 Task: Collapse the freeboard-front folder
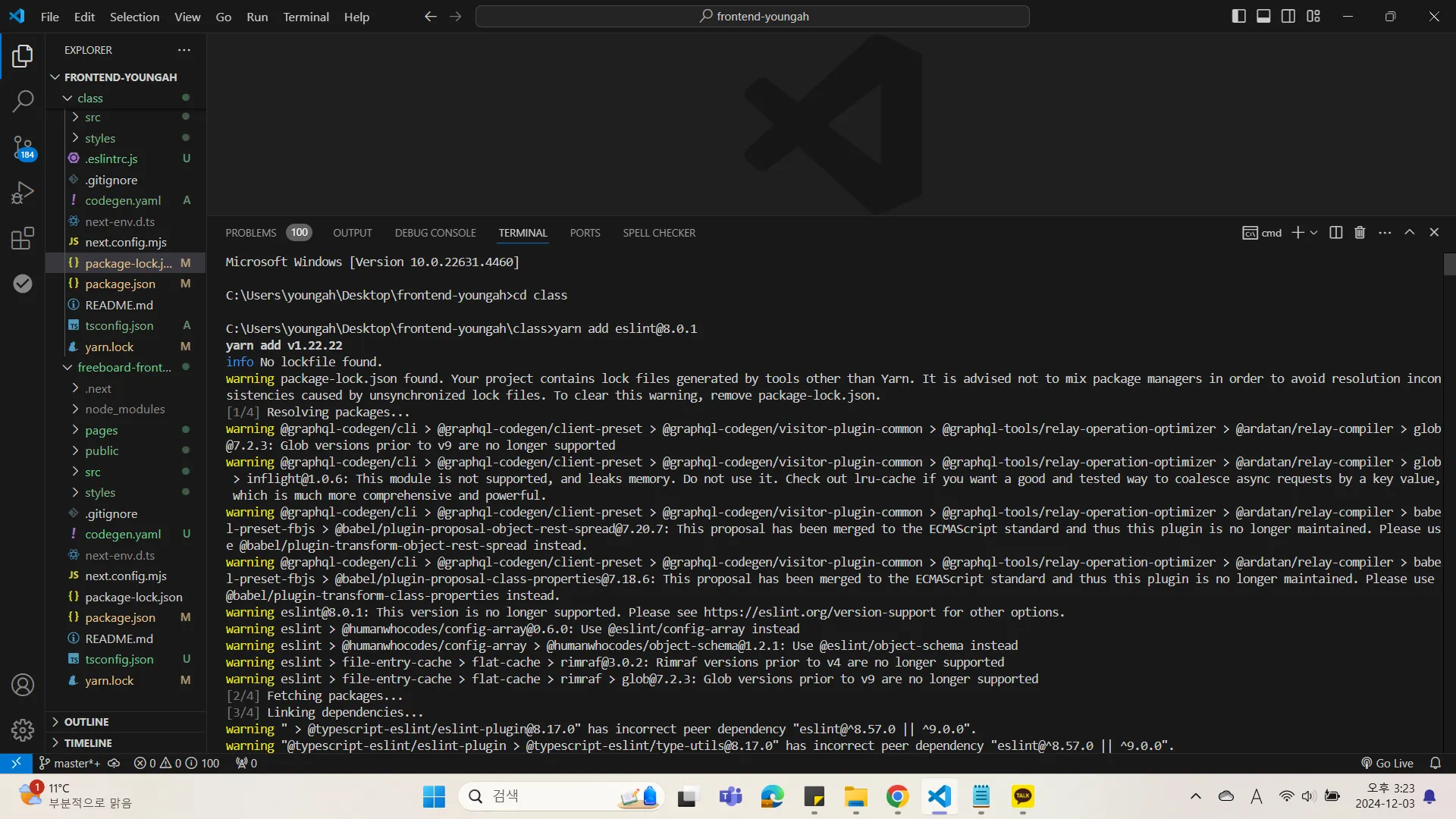tap(125, 367)
